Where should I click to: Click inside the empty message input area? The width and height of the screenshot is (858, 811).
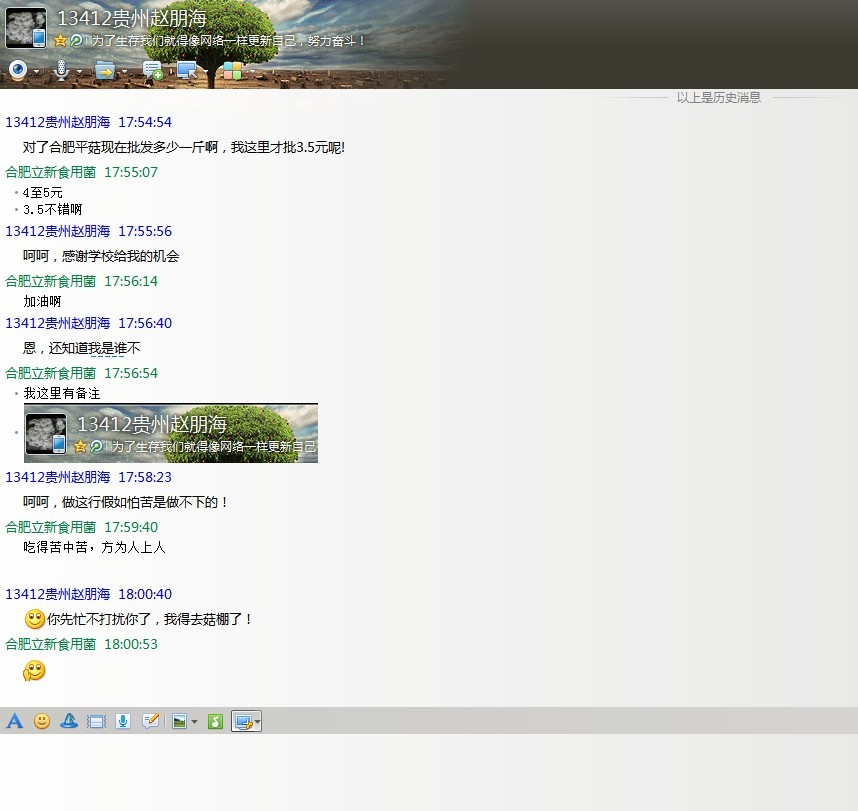click(429, 772)
